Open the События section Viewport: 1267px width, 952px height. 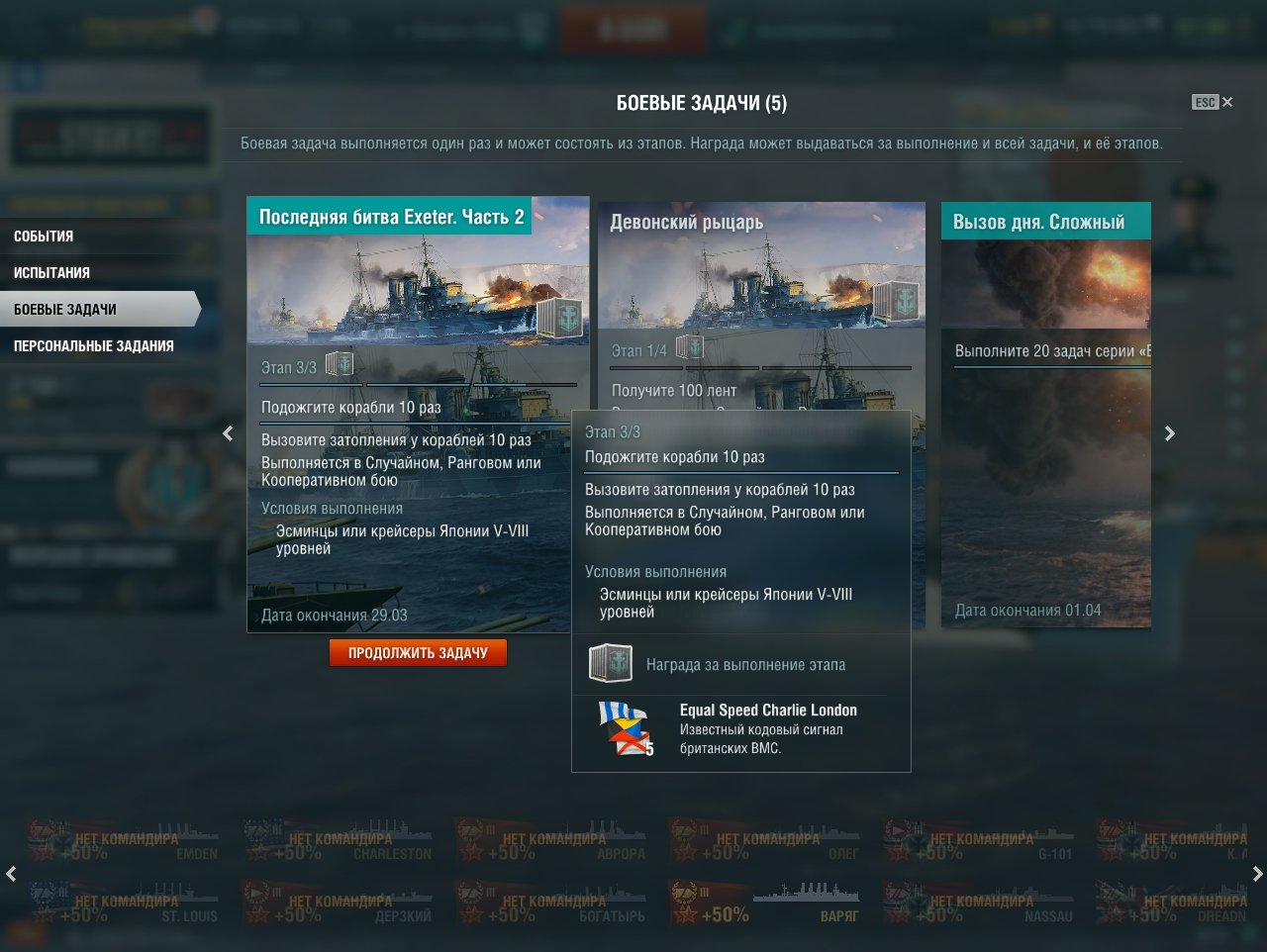(44, 237)
